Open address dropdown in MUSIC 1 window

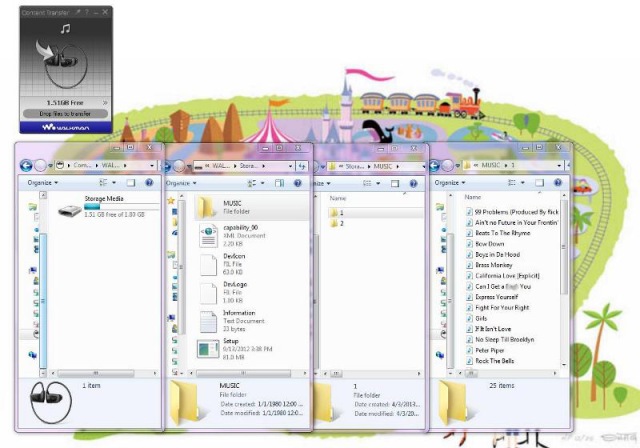tap(559, 165)
